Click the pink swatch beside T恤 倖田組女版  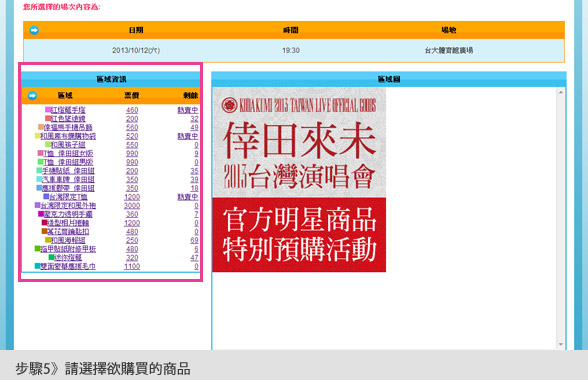40,153
